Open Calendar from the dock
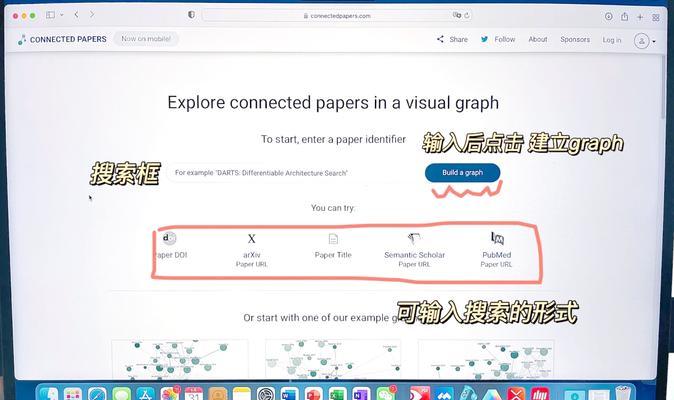 (194, 394)
